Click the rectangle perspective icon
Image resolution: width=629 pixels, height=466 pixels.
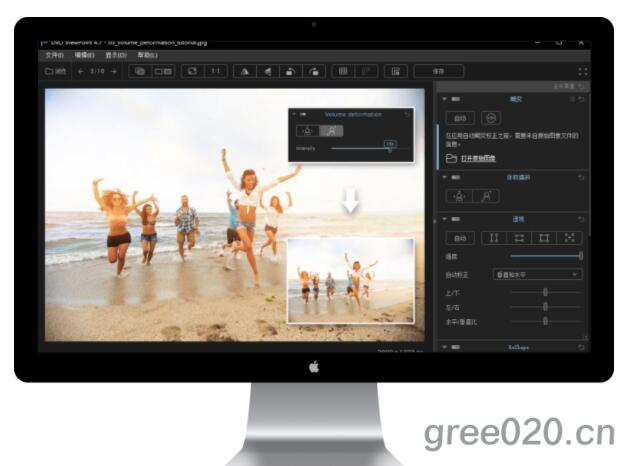click(544, 238)
